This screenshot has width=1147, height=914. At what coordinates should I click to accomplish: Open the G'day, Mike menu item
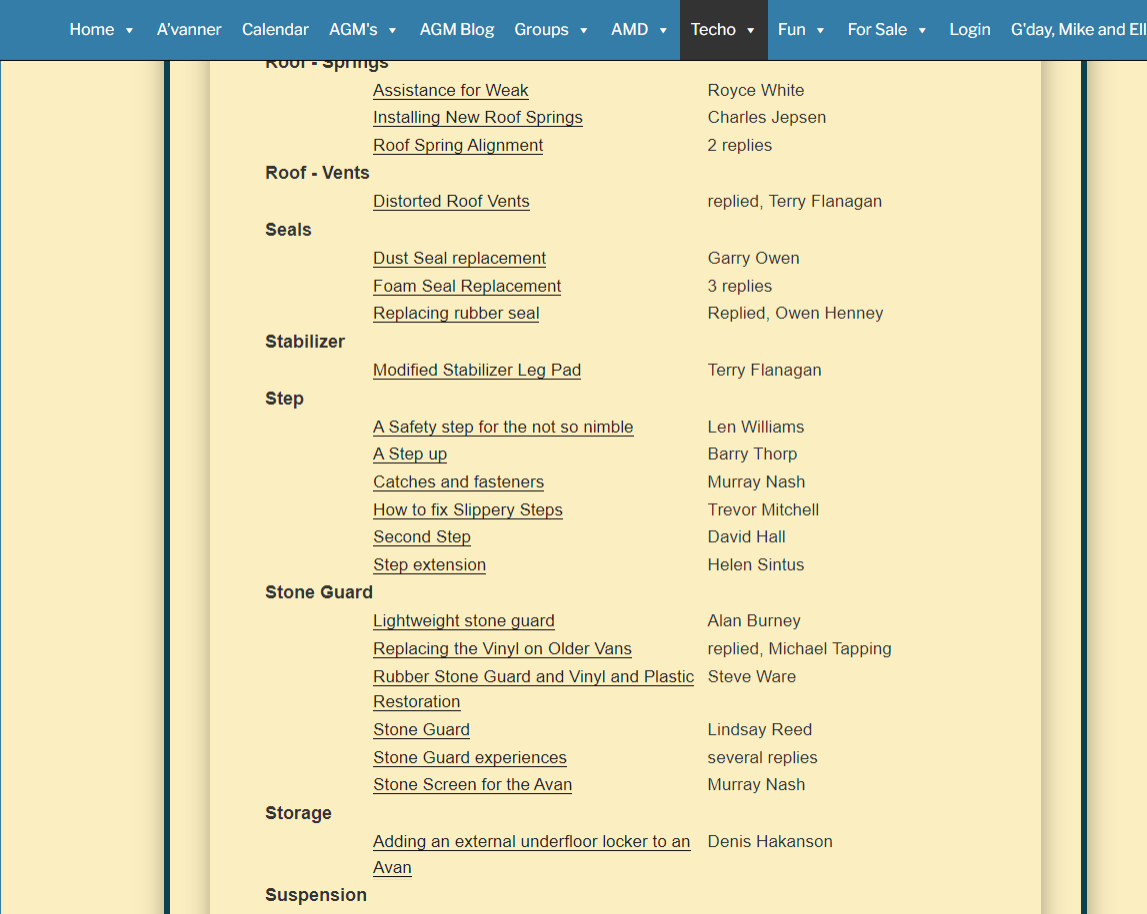[x=1078, y=29]
